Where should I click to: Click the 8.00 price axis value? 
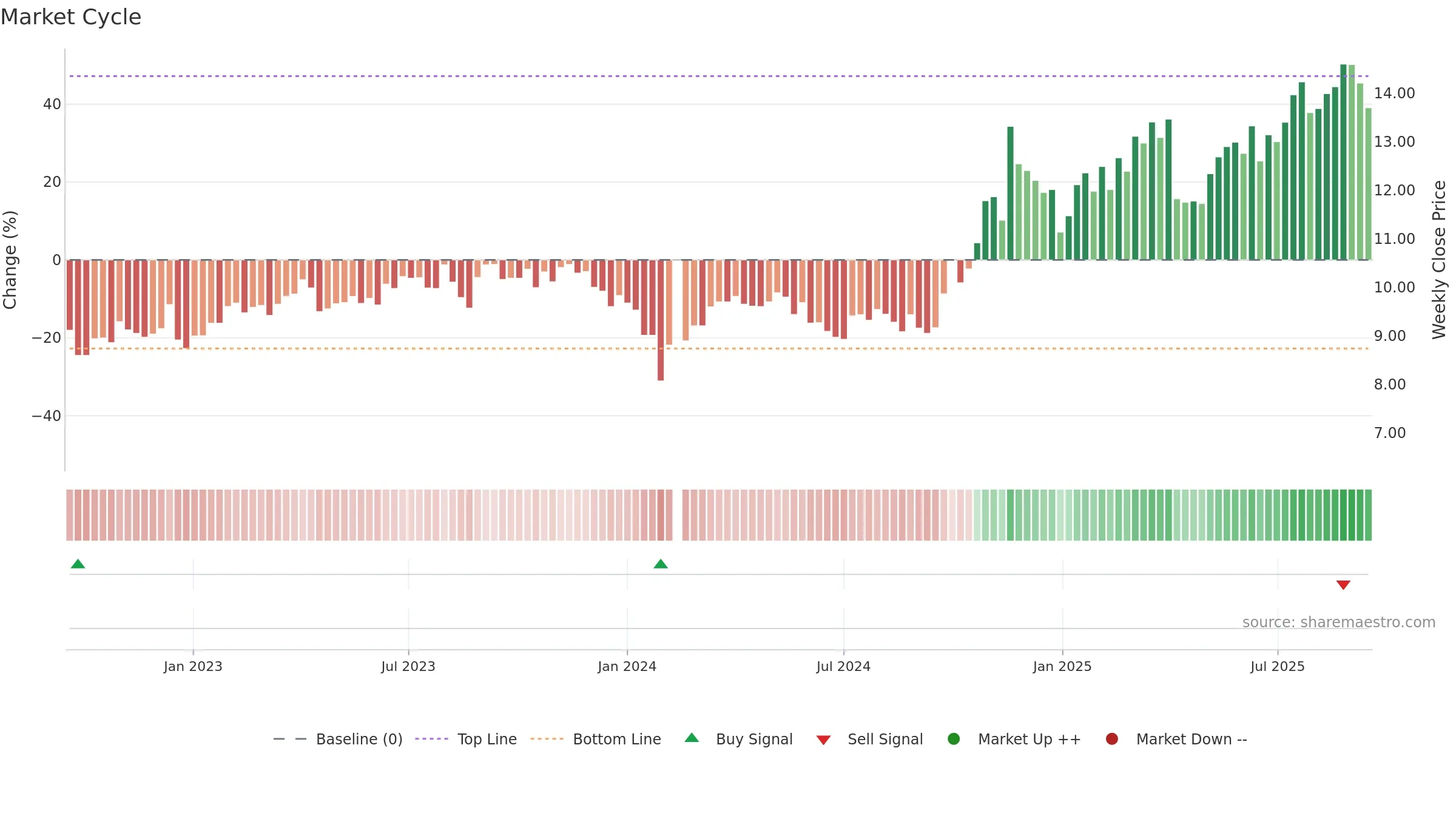tap(1390, 384)
